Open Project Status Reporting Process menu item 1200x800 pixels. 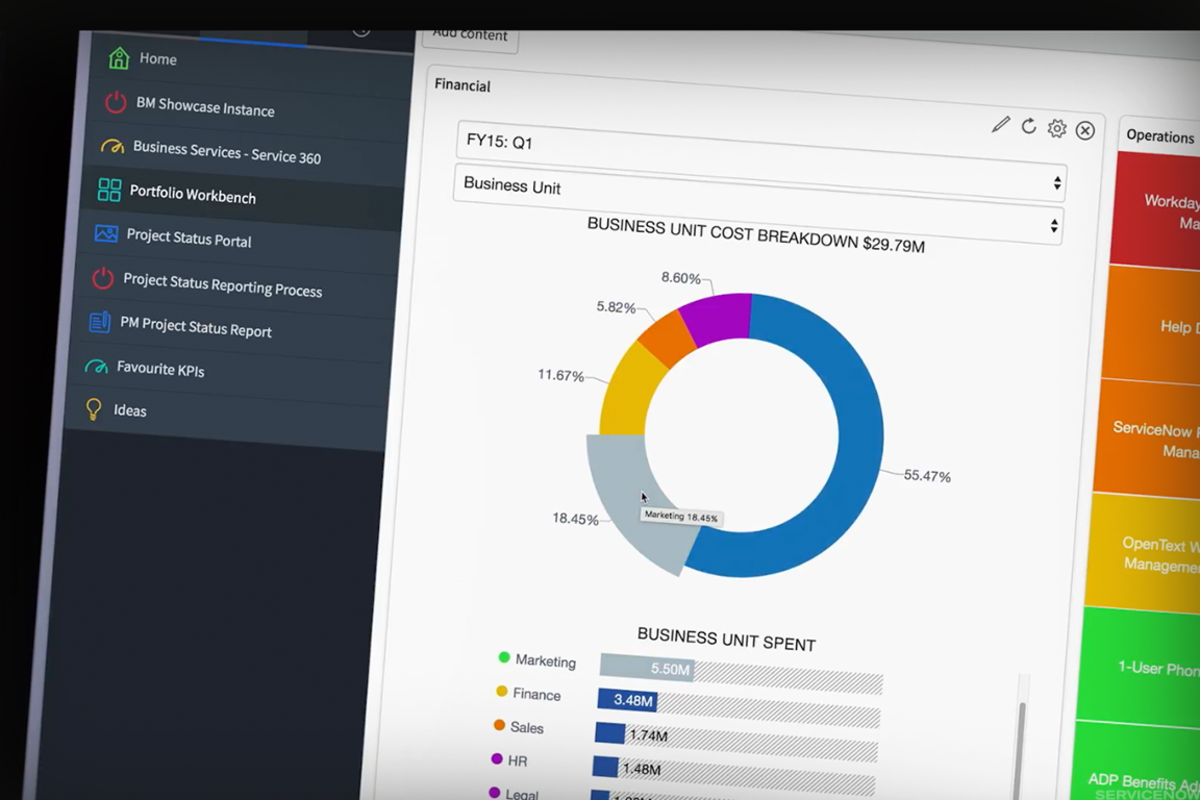[222, 284]
